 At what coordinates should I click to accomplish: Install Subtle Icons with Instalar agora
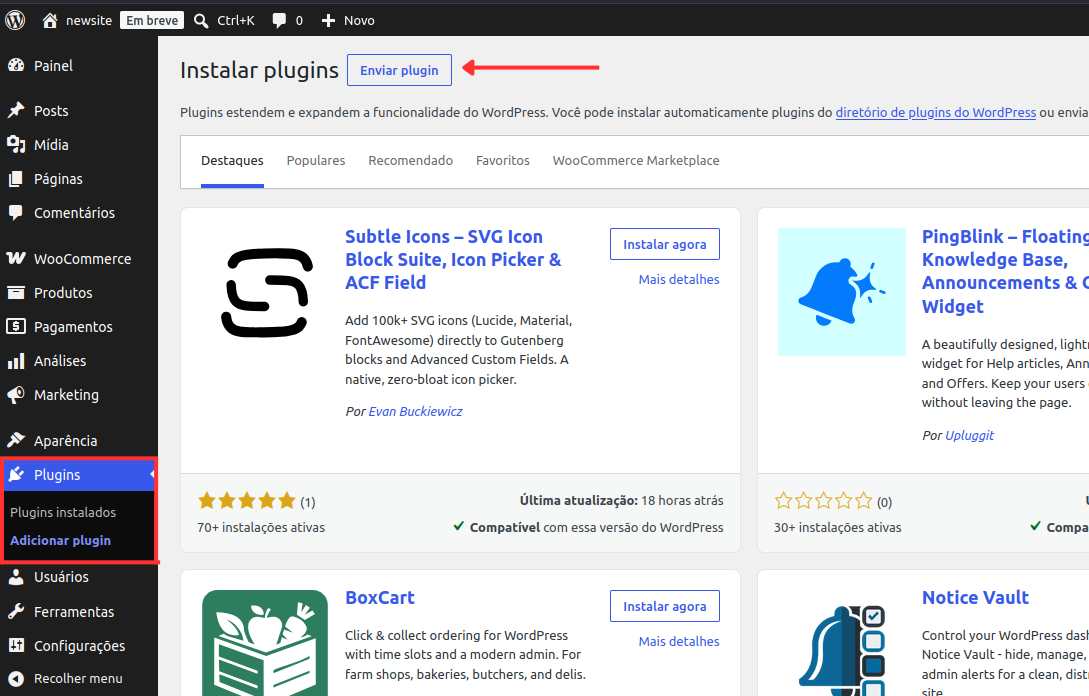665,244
